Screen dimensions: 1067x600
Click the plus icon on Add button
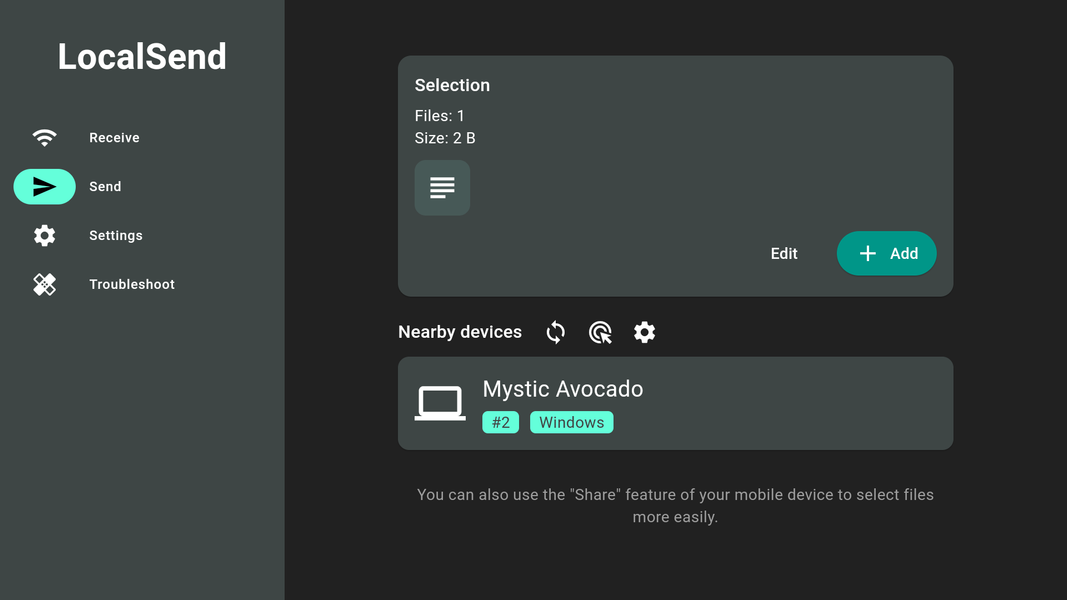coord(868,254)
